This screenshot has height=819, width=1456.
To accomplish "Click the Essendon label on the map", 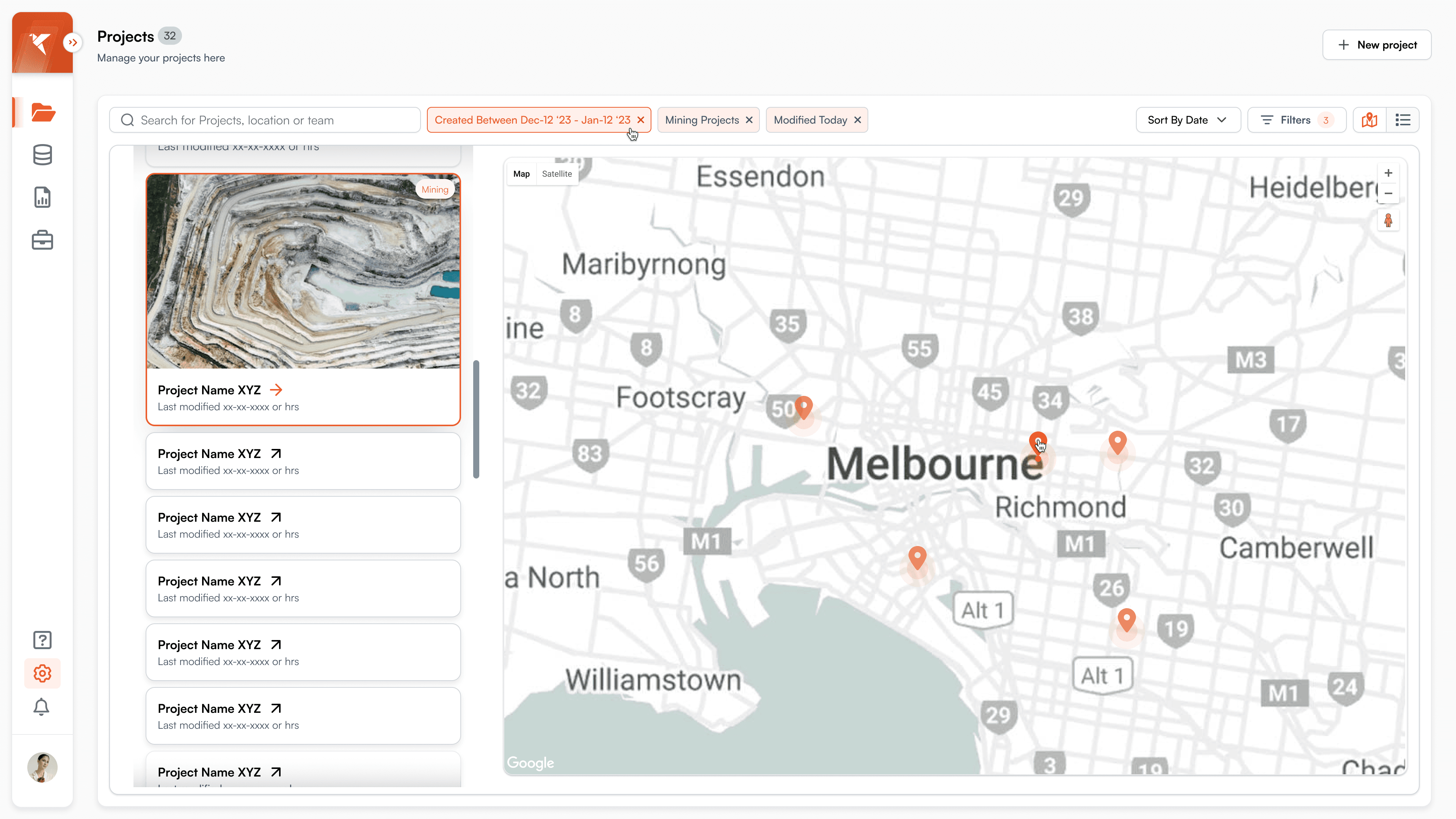I will pyautogui.click(x=761, y=176).
